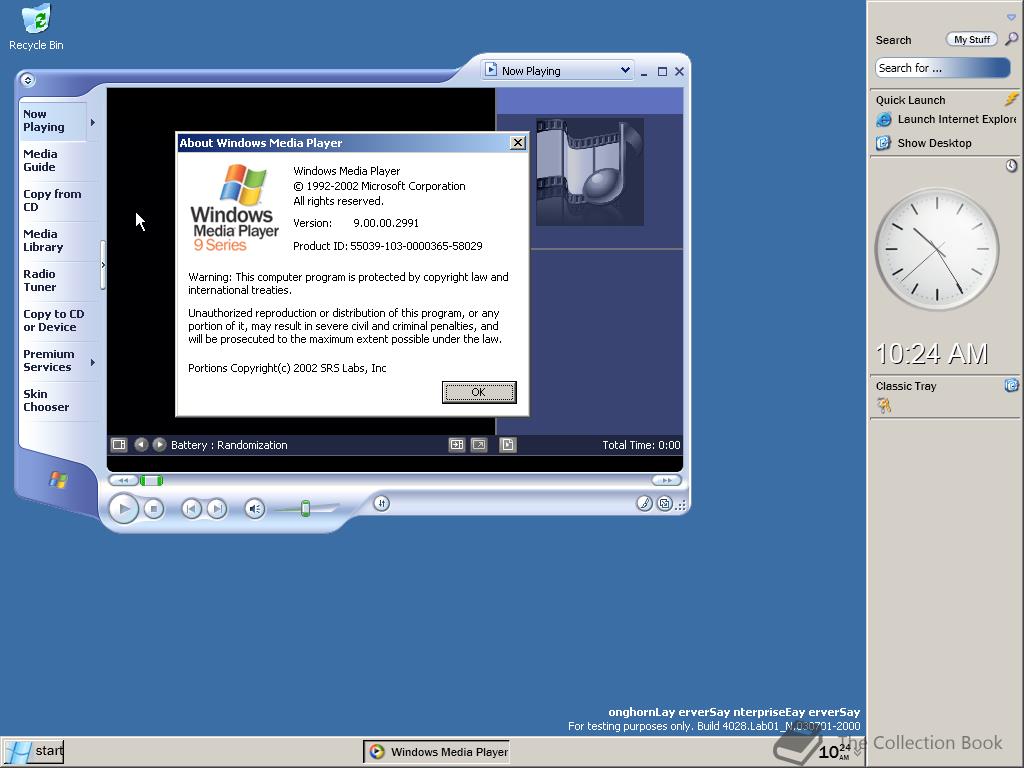Click the fast forward button on seek bar

[x=666, y=481]
